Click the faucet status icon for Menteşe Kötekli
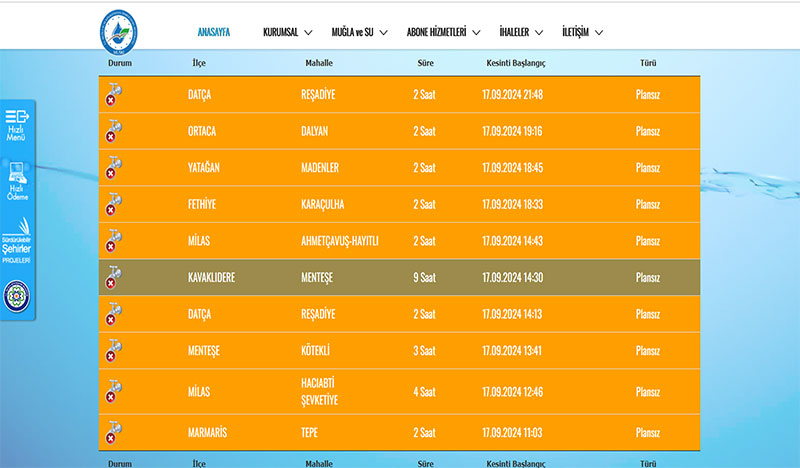Screen dimensions: 800x468 pos(112,351)
